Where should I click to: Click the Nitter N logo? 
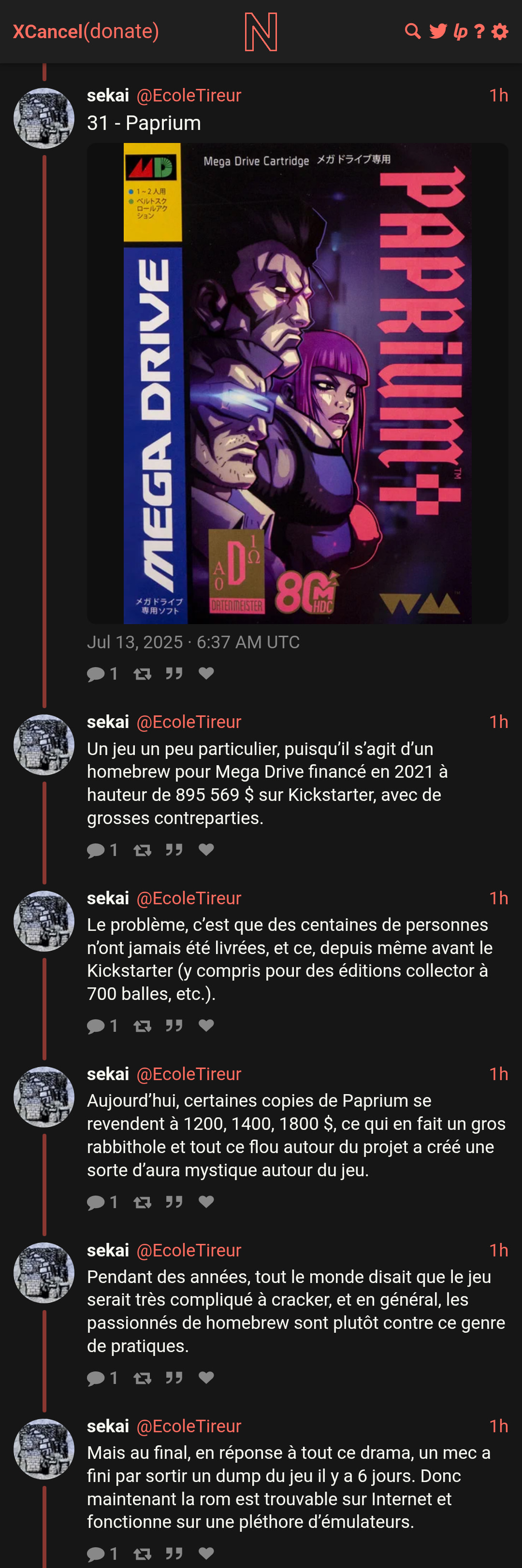point(261,32)
